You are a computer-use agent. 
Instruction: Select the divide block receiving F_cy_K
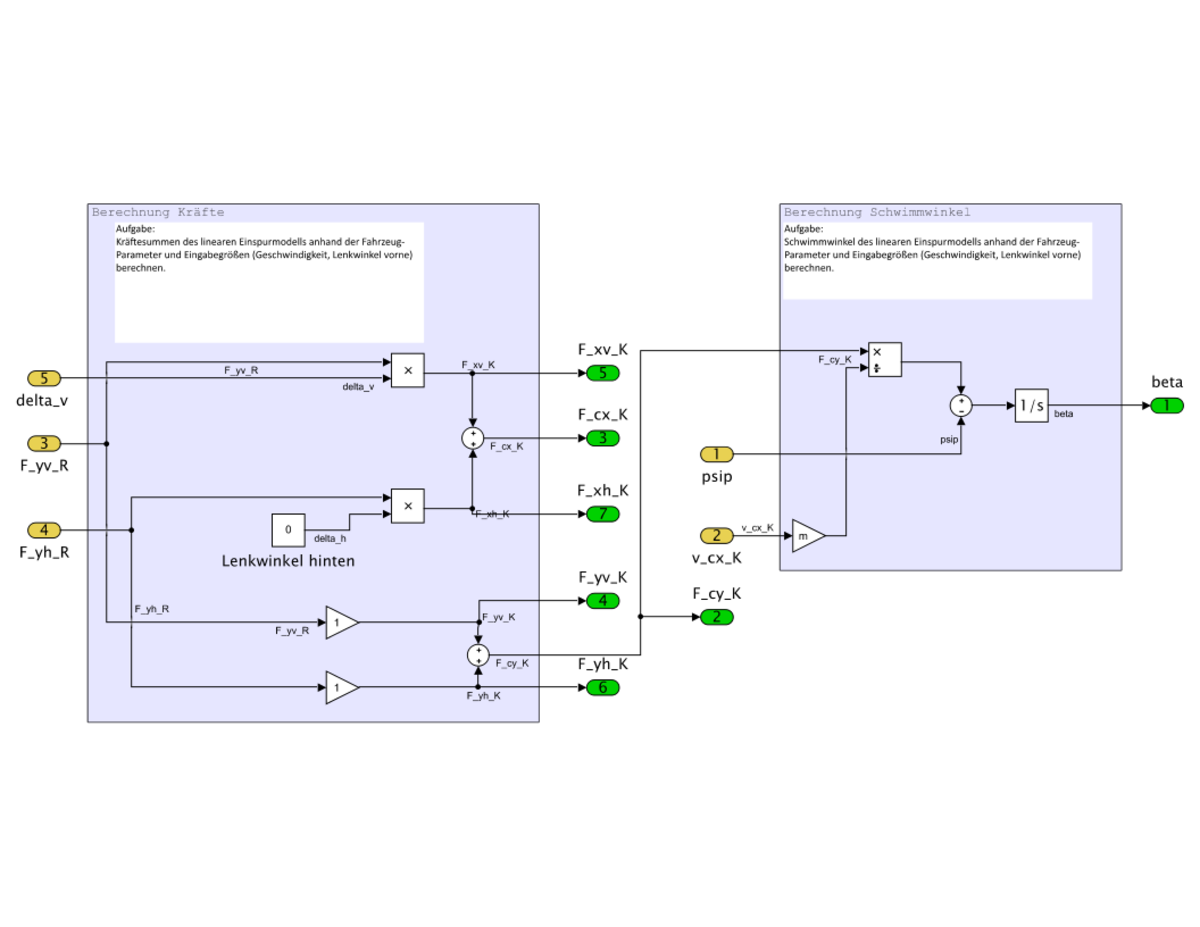click(x=885, y=359)
